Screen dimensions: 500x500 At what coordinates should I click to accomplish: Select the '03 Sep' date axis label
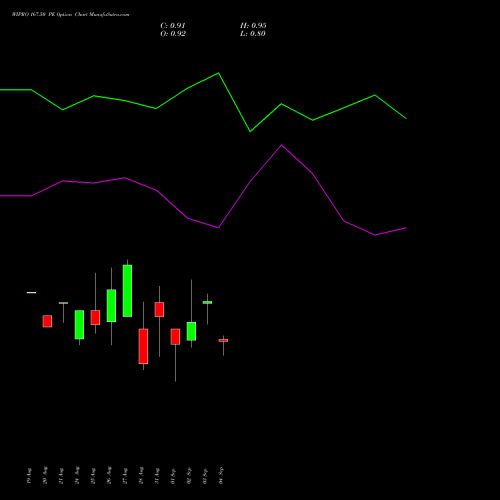[205, 476]
